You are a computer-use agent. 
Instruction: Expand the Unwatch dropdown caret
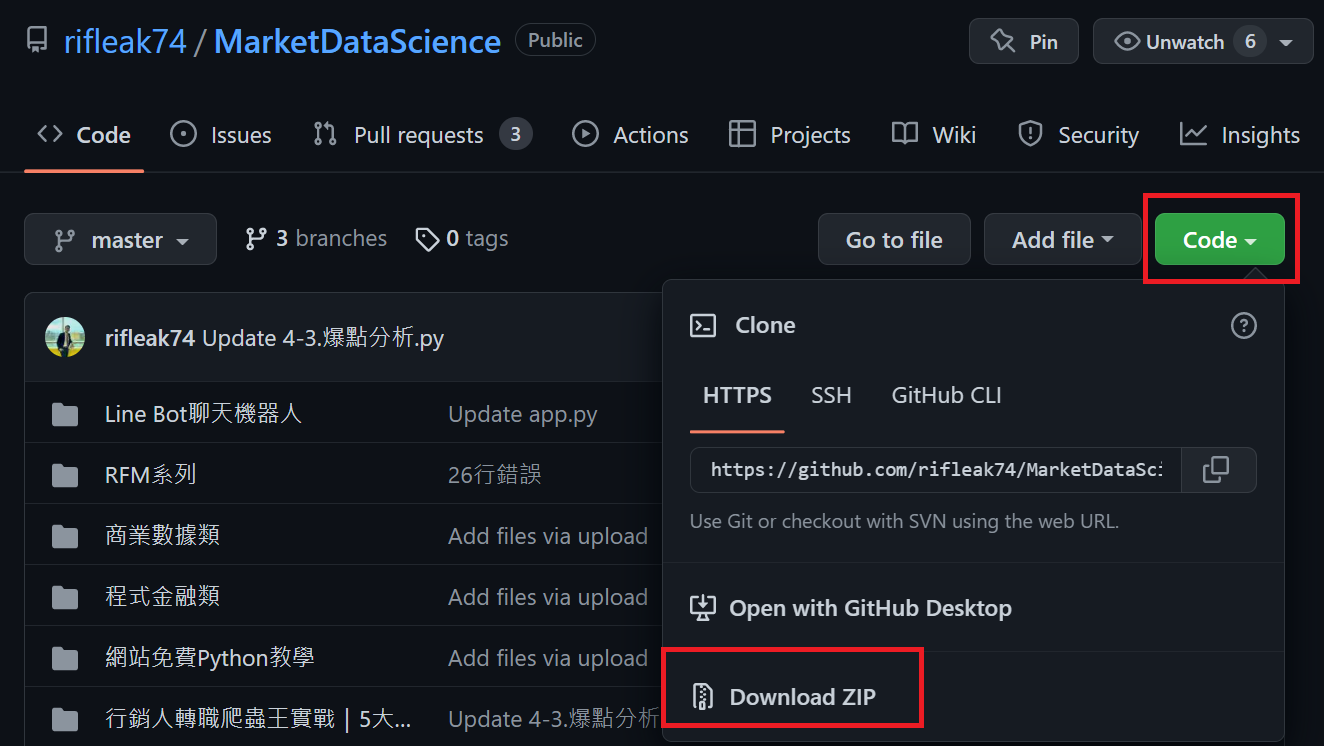[1286, 43]
